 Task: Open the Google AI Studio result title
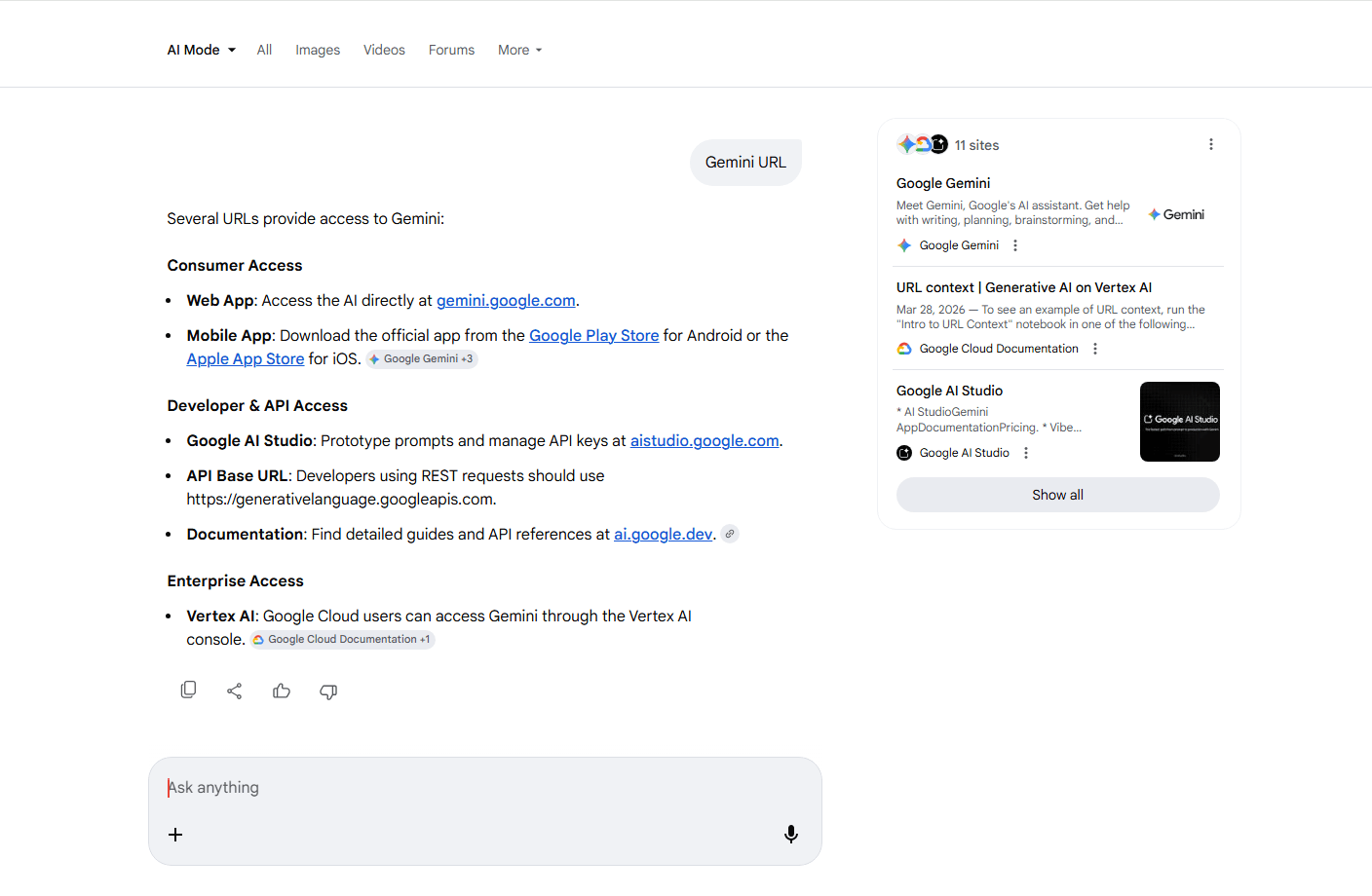[949, 391]
